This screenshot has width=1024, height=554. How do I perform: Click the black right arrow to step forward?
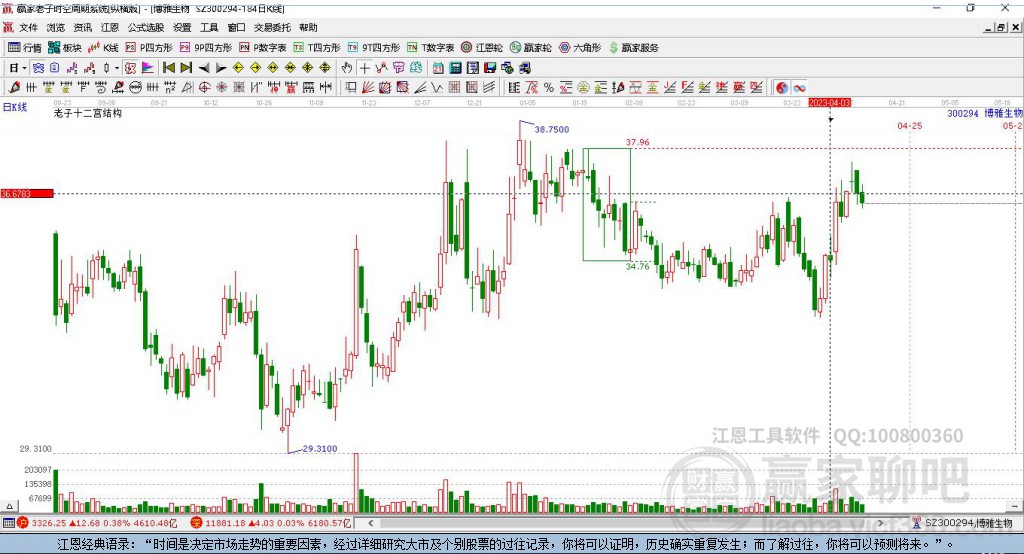(x=221, y=68)
